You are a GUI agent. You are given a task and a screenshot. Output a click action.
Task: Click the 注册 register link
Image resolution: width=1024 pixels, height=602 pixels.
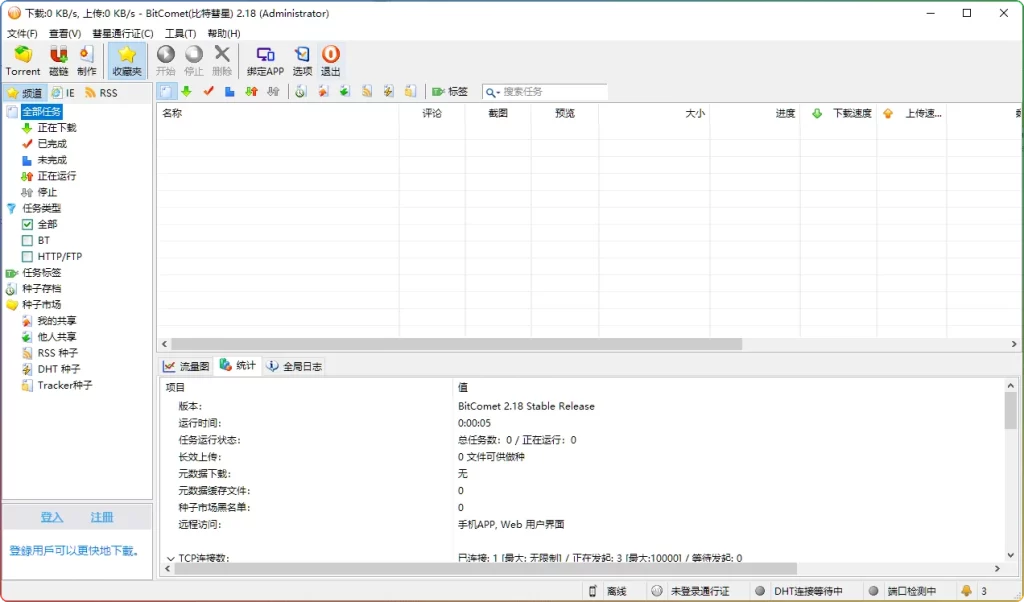coord(100,517)
